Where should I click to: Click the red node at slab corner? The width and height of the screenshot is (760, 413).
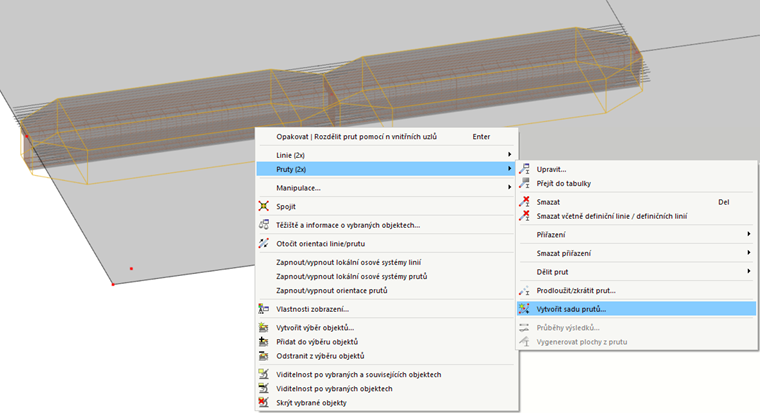pos(113,285)
